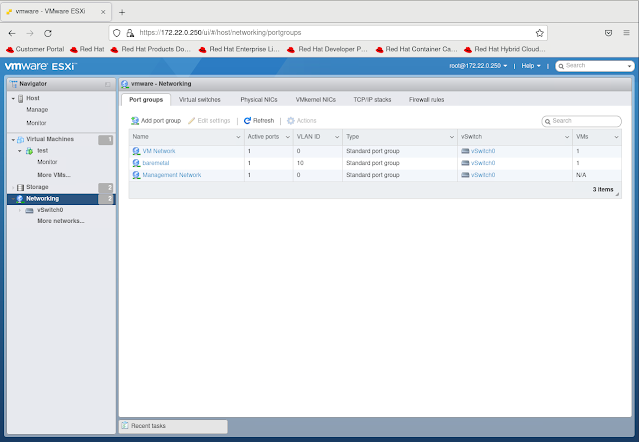Select the Port groups tab
This screenshot has width=639, height=442.
[146, 100]
